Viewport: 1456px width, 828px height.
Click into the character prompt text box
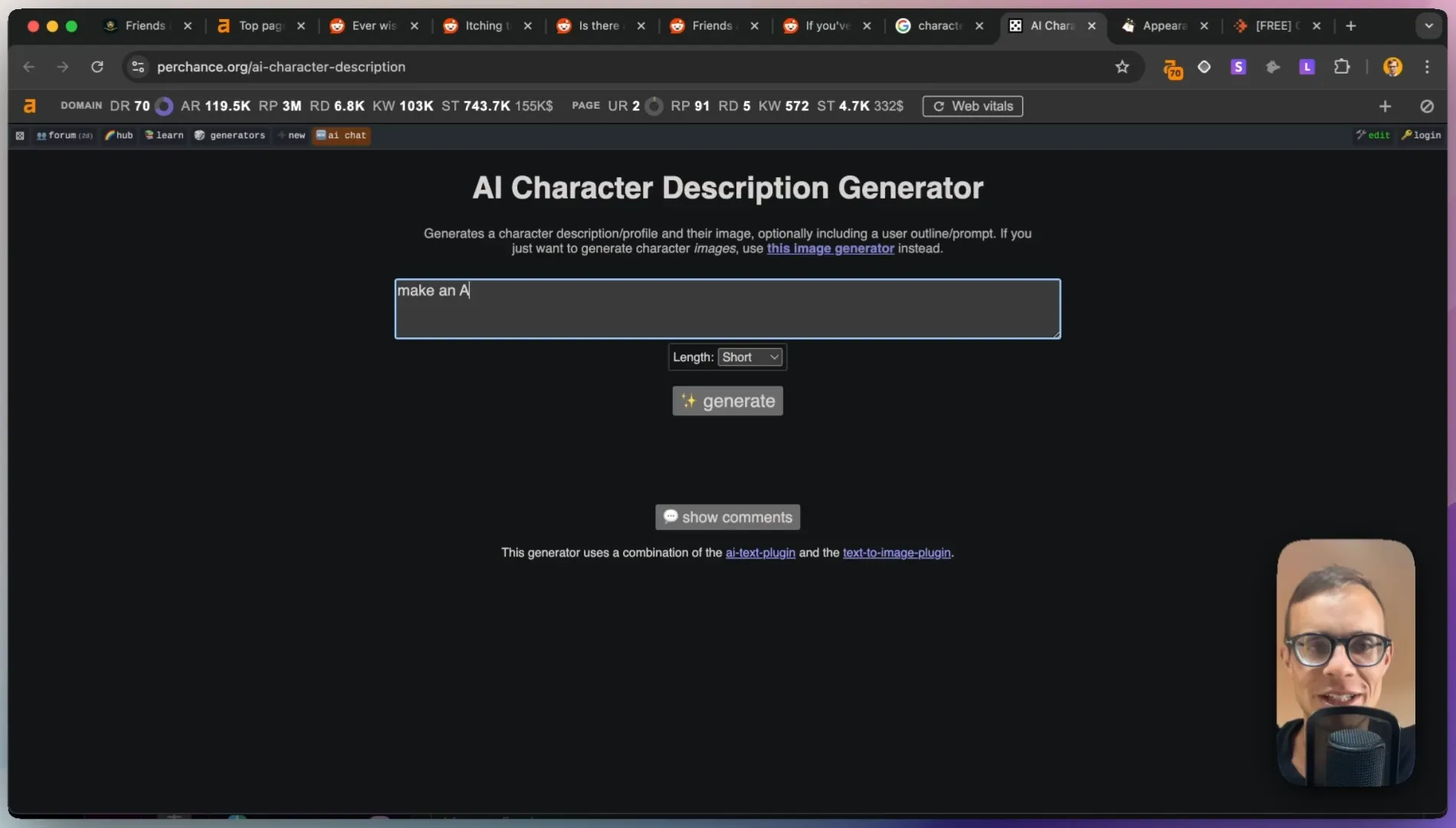727,309
